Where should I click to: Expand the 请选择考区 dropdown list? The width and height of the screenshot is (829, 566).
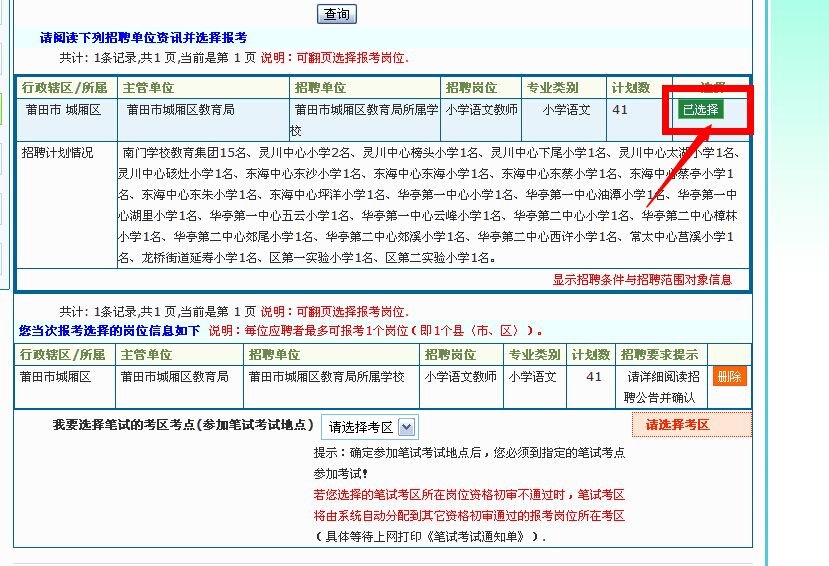click(368, 427)
